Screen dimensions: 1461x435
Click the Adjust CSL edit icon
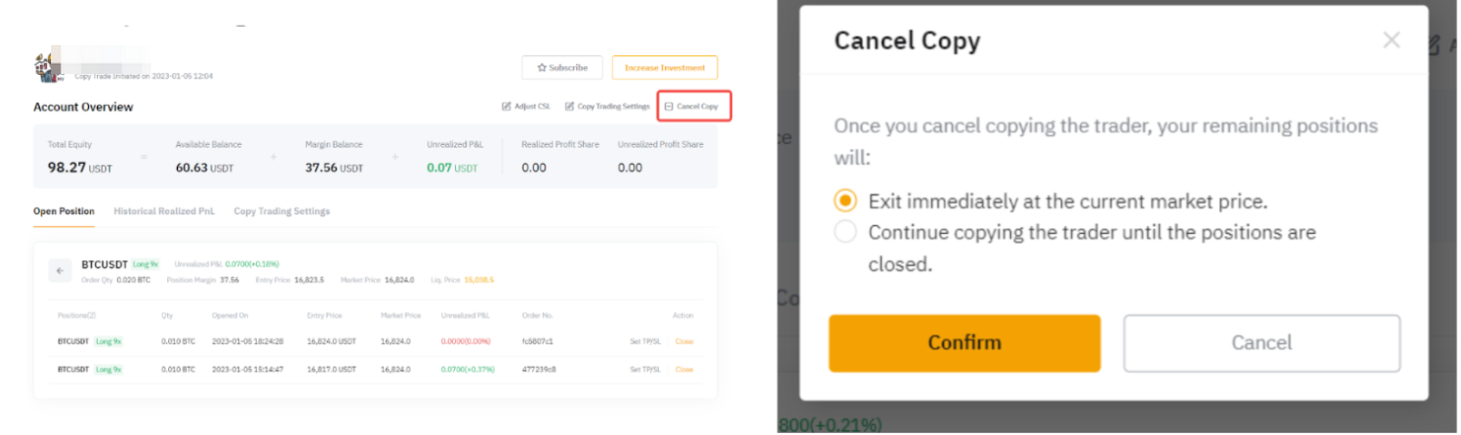pos(506,106)
